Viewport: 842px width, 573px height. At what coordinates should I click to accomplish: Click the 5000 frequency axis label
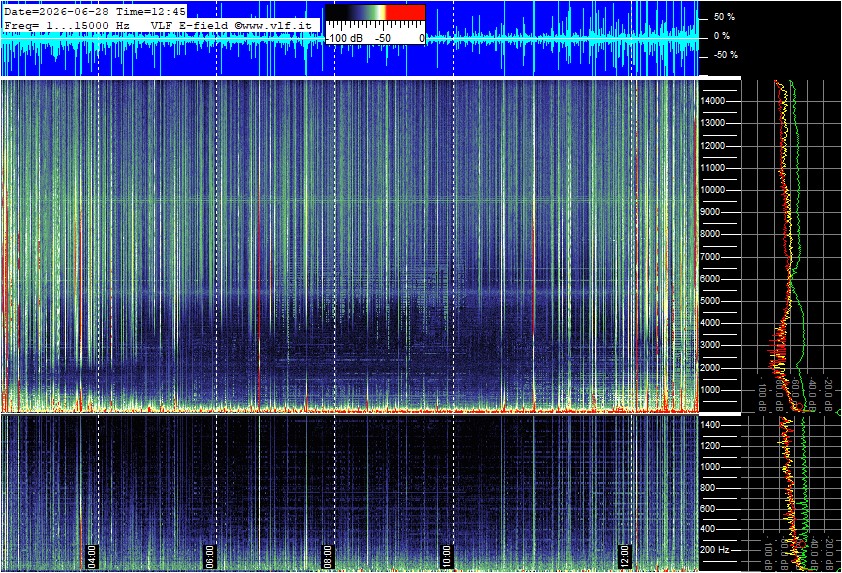coord(710,301)
